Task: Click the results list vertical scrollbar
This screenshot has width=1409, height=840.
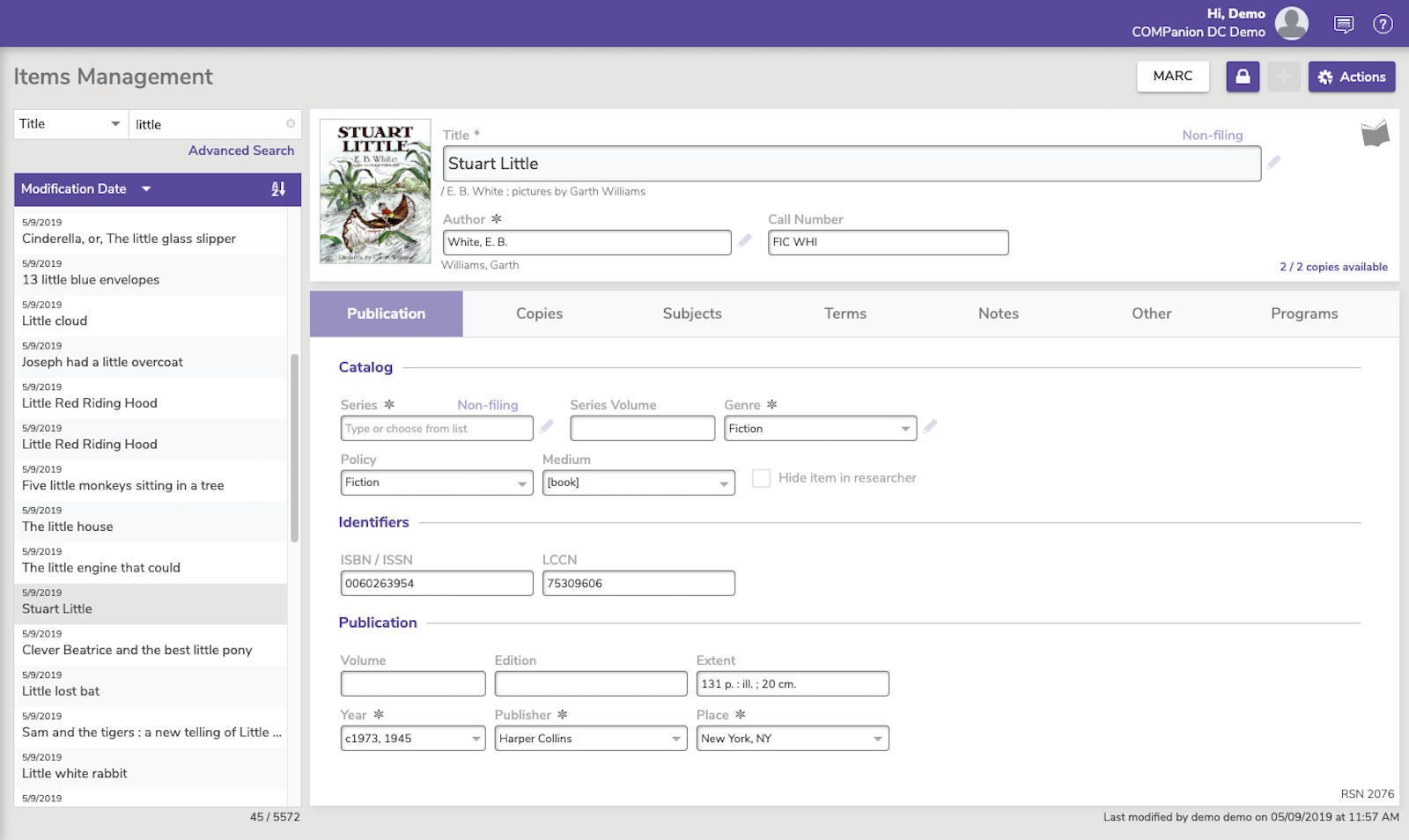Action: click(294, 448)
